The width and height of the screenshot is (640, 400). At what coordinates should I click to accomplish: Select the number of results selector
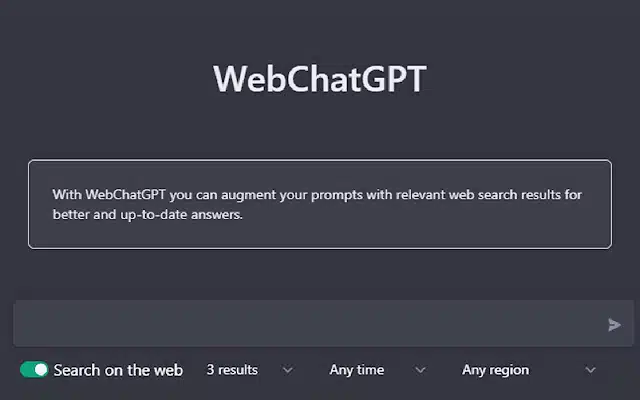[249, 370]
